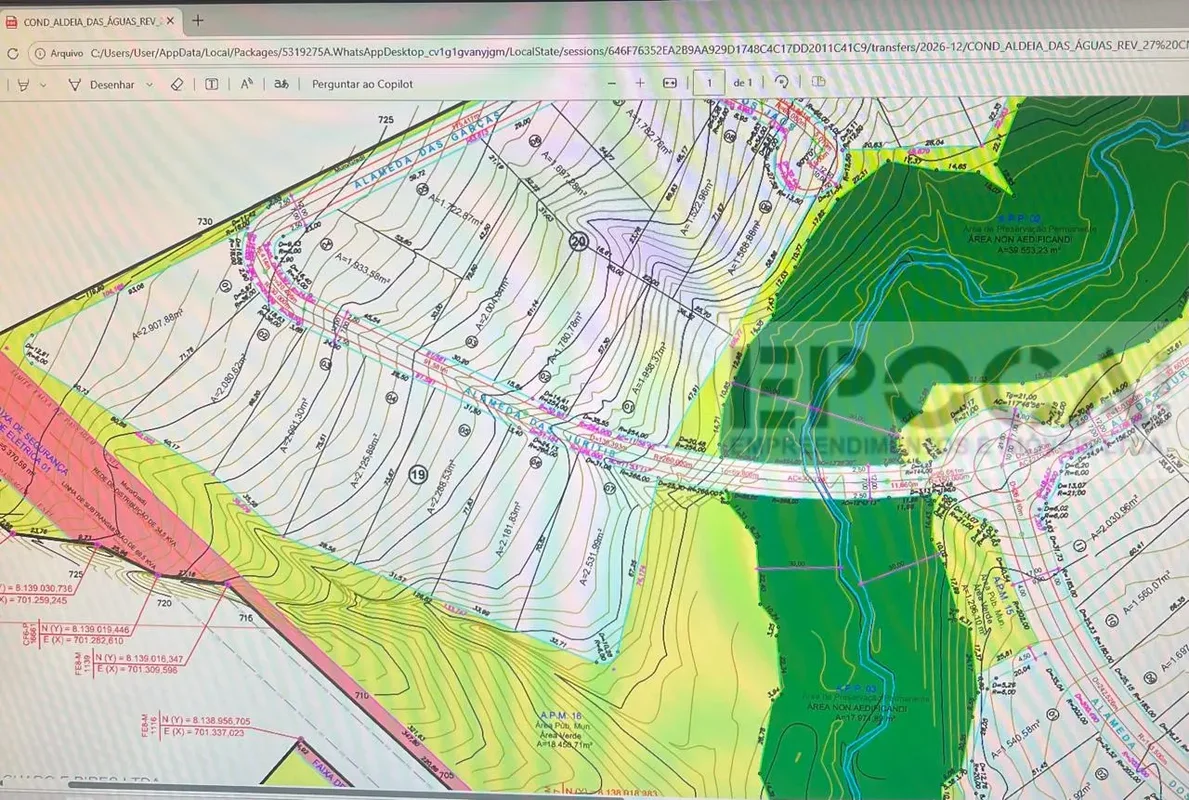
Task: Zoom in with the plus button
Action: pos(640,83)
